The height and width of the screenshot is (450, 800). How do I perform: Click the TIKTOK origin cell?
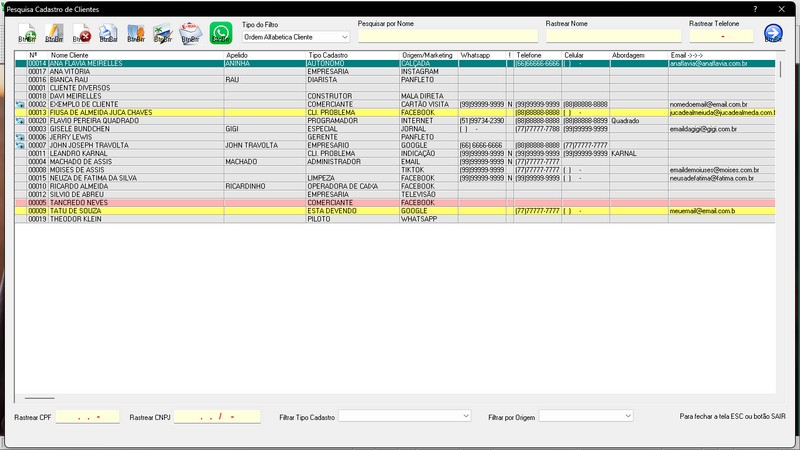[429, 170]
